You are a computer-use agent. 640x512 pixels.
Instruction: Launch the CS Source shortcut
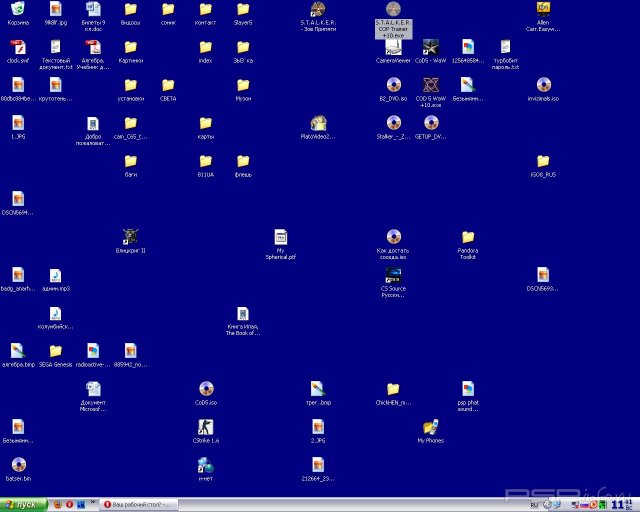pyautogui.click(x=393, y=275)
